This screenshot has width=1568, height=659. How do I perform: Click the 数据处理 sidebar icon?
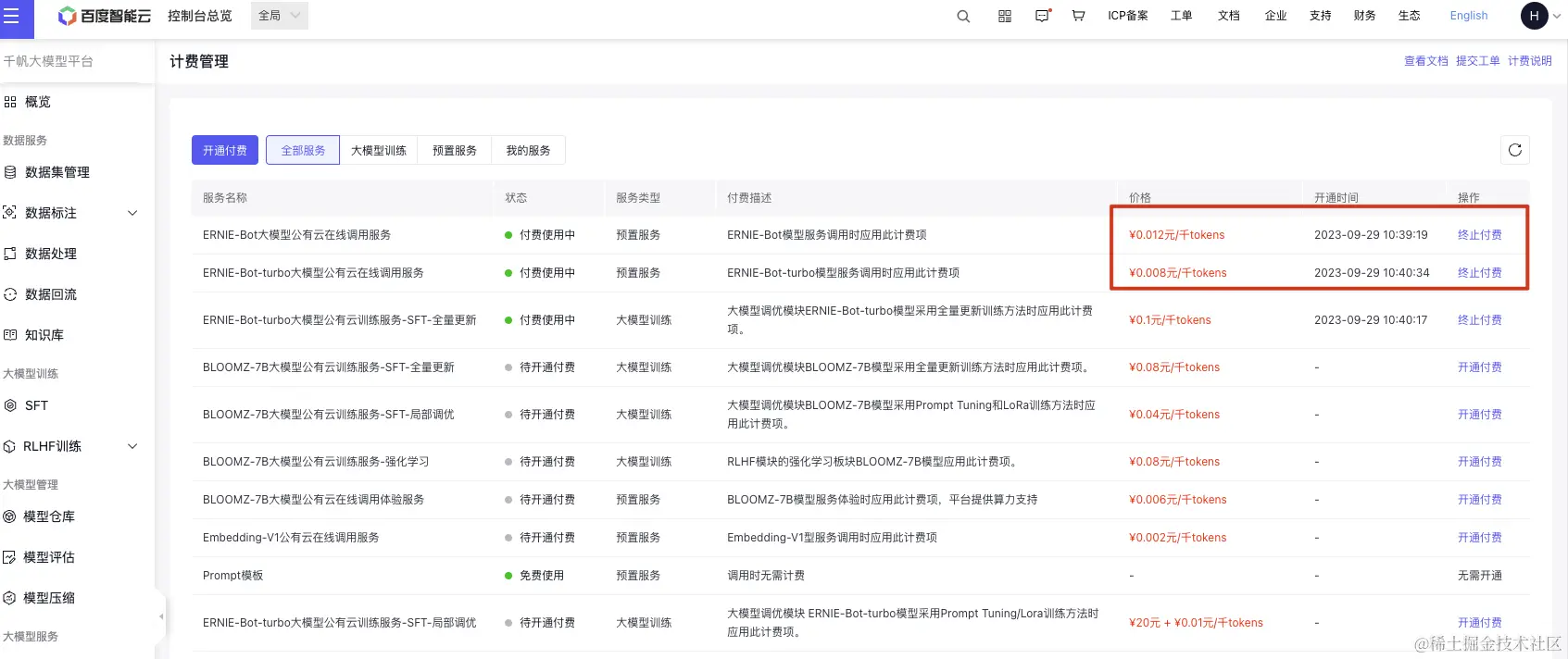pyautogui.click(x=10, y=254)
